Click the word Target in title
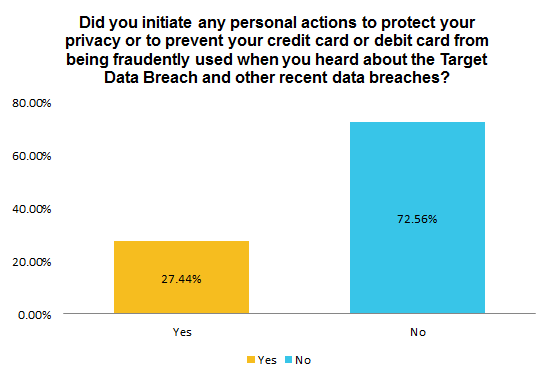The height and width of the screenshot is (382, 554). click(464, 59)
